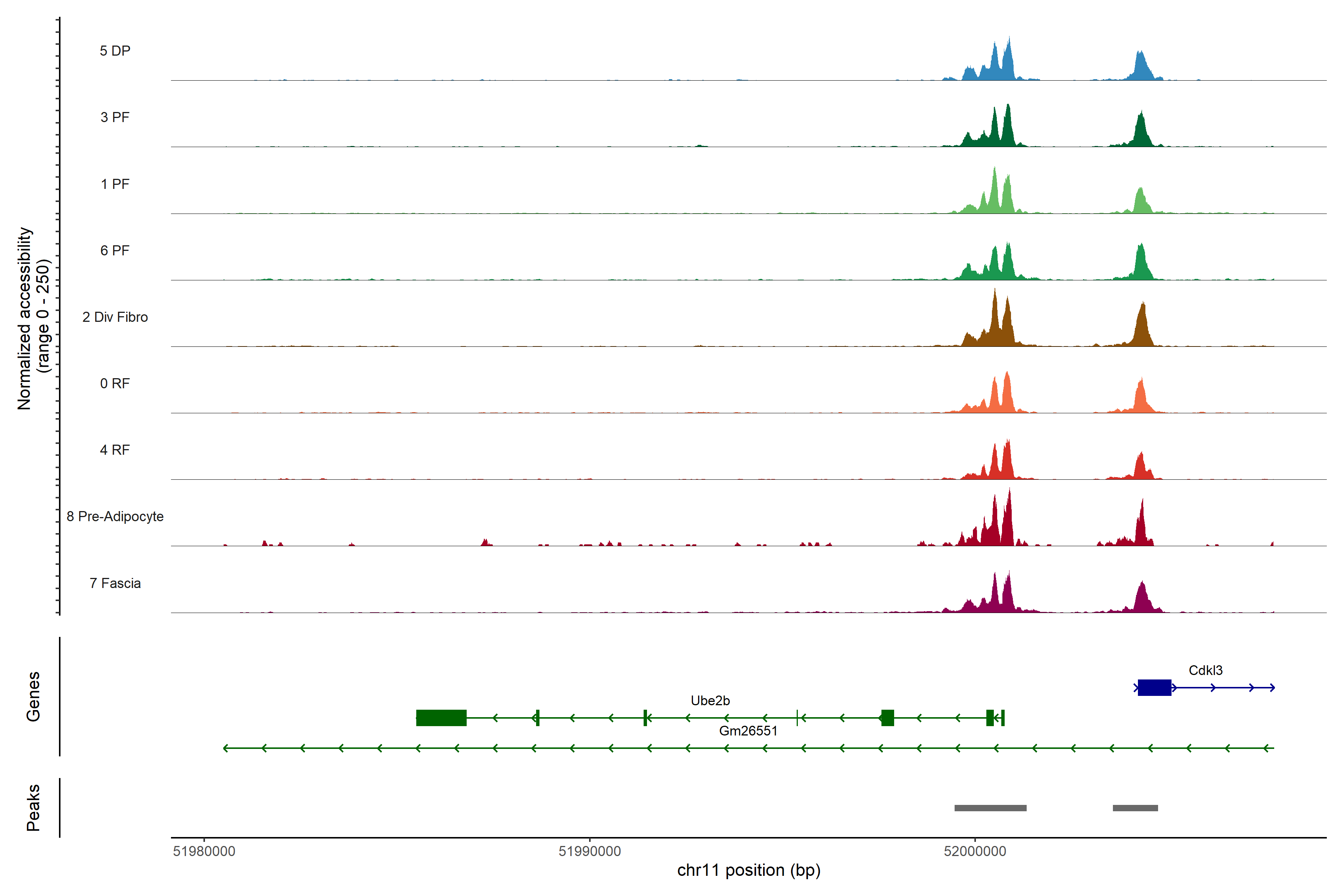Viewport: 1344px width, 896px height.
Task: Click the 8 Pre-Adipocyte track label
Action: click(x=115, y=517)
